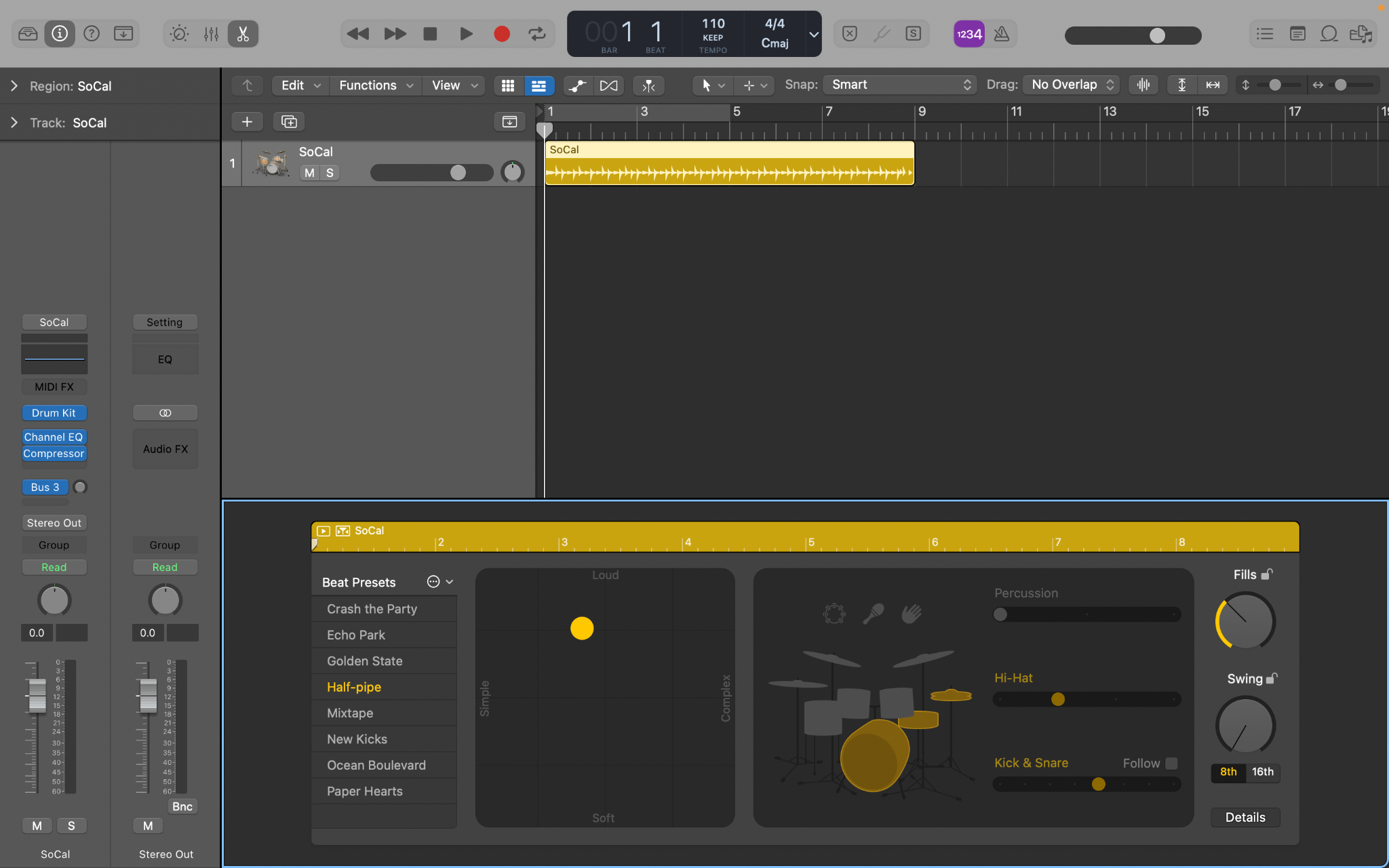The width and height of the screenshot is (1389, 868).
Task: Toggle the count-in 1234 icon
Action: click(x=969, y=33)
